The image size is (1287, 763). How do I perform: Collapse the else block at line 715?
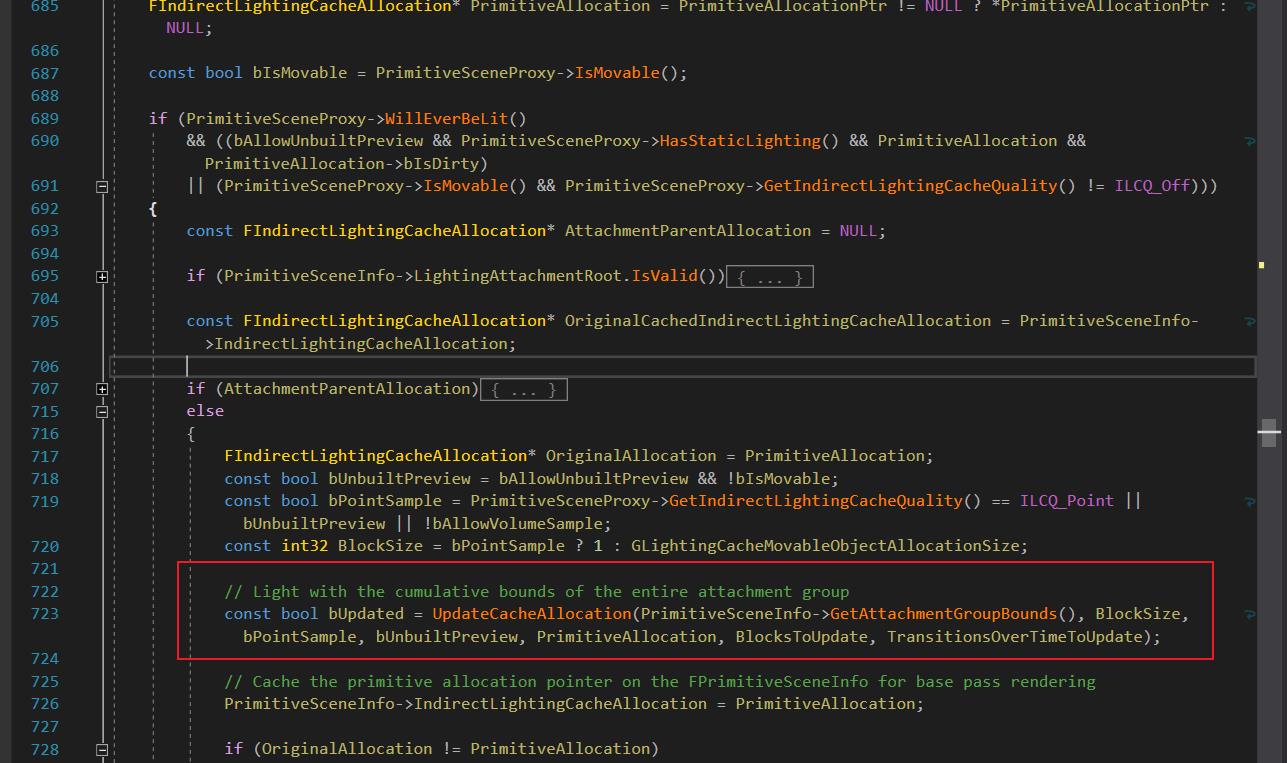102,411
